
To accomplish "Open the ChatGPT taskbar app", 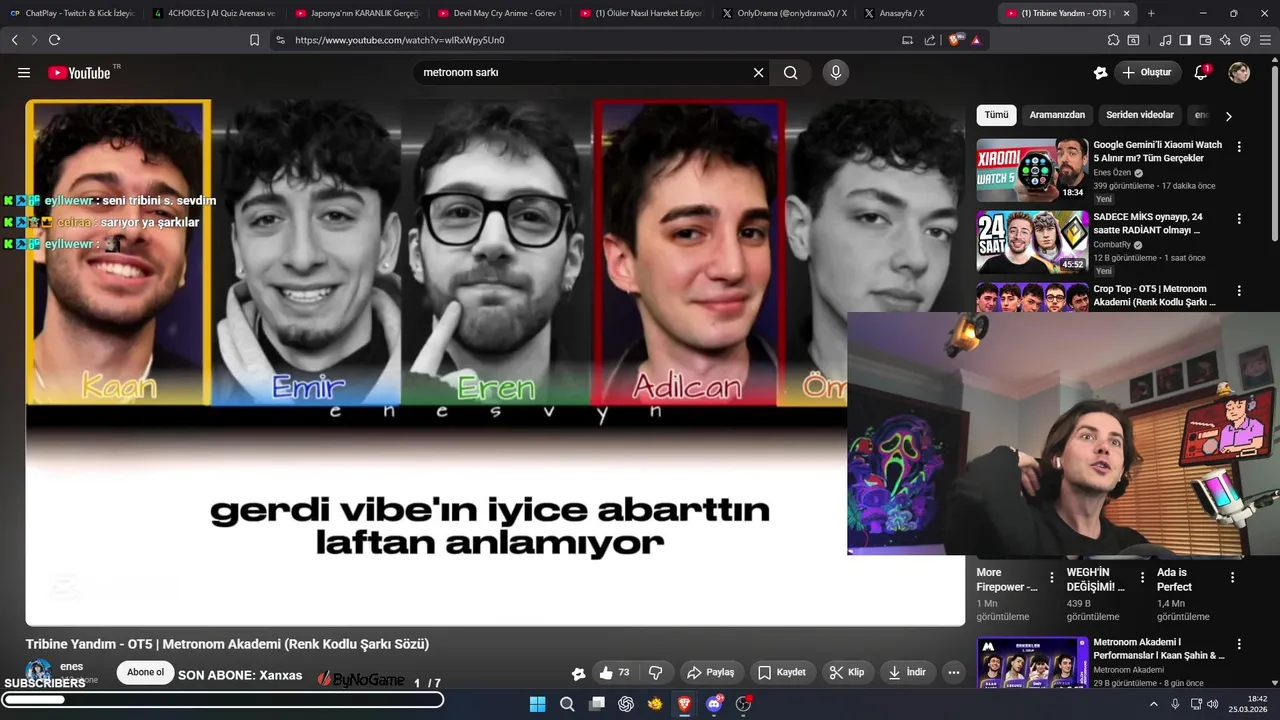I will [626, 704].
